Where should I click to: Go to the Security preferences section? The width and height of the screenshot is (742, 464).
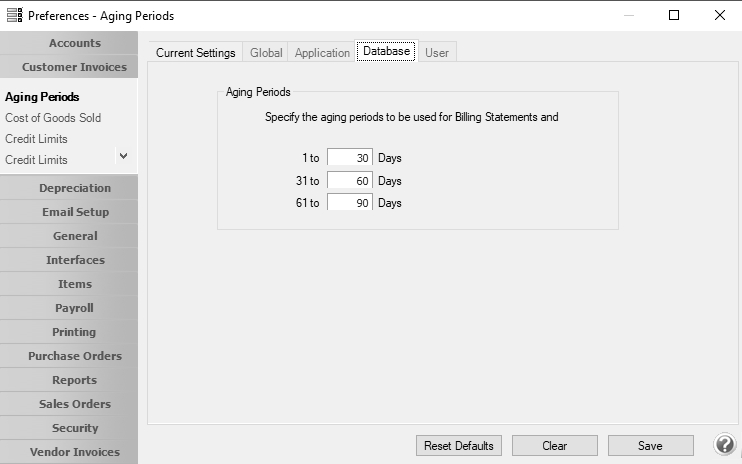pos(74,428)
